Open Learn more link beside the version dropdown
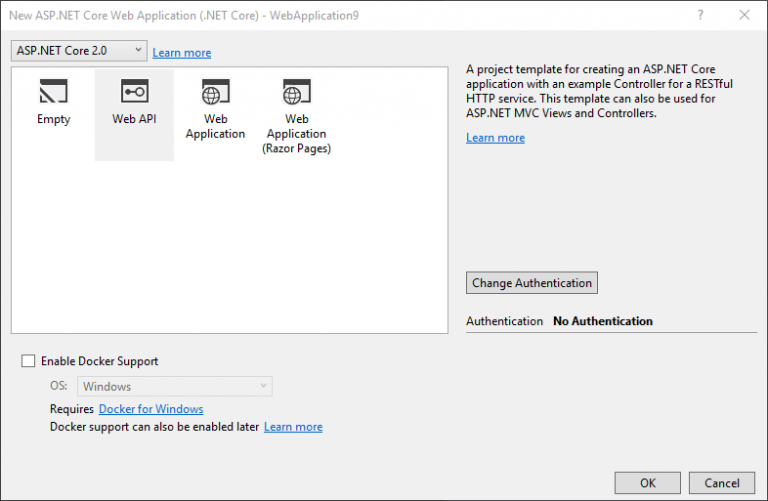This screenshot has height=501, width=768. pos(182,53)
